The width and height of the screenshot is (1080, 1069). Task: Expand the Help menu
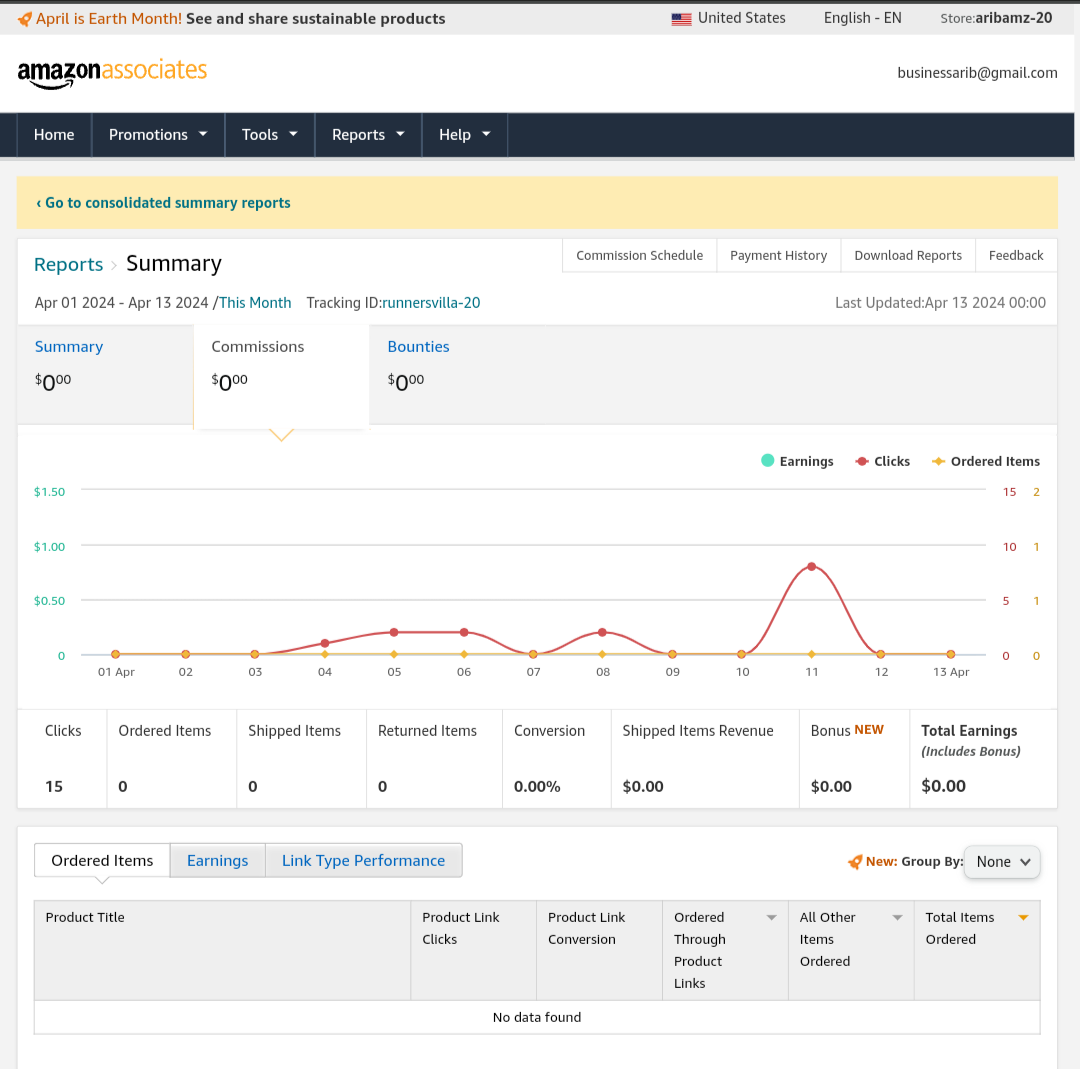coord(464,135)
